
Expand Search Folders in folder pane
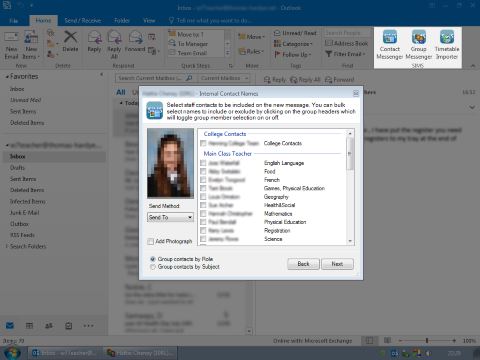(x=6, y=246)
